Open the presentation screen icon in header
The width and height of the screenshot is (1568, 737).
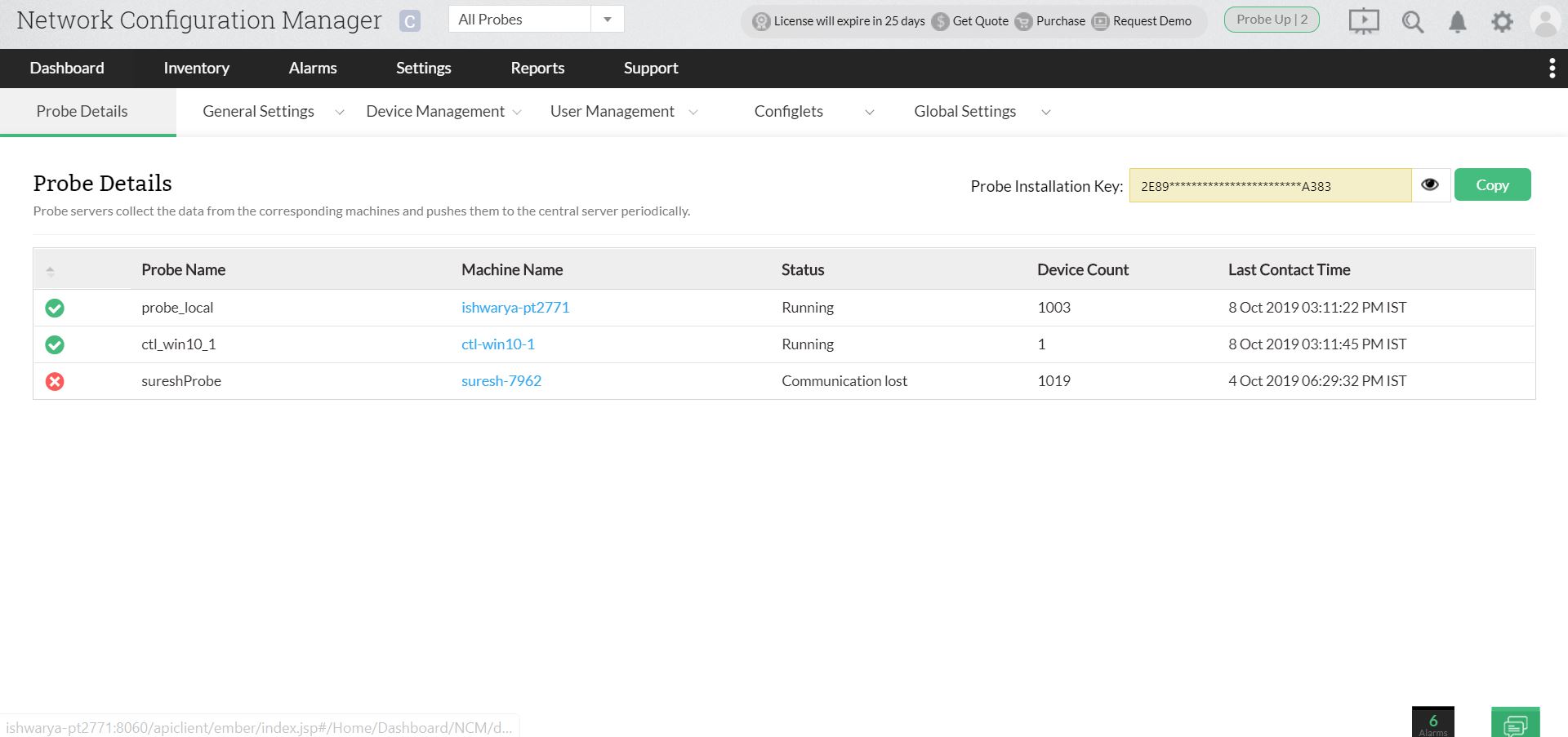[x=1363, y=21]
